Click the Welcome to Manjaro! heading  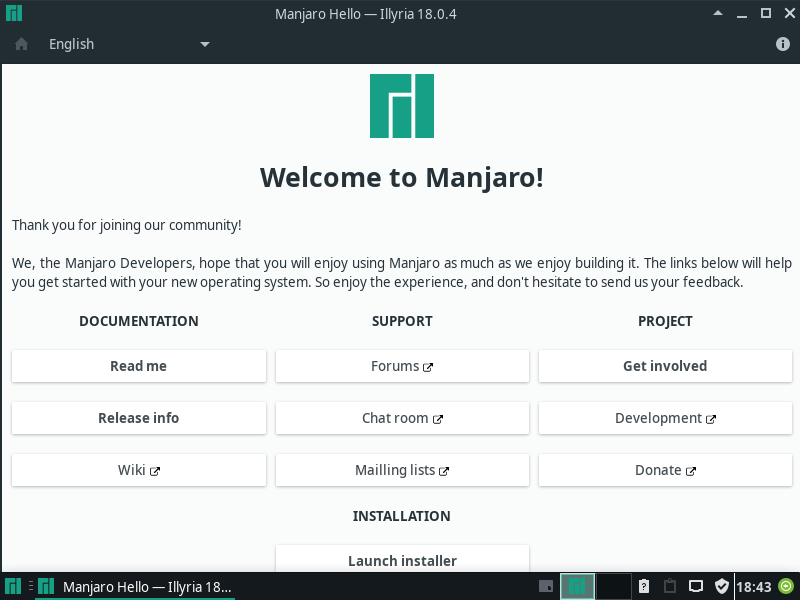tap(402, 178)
